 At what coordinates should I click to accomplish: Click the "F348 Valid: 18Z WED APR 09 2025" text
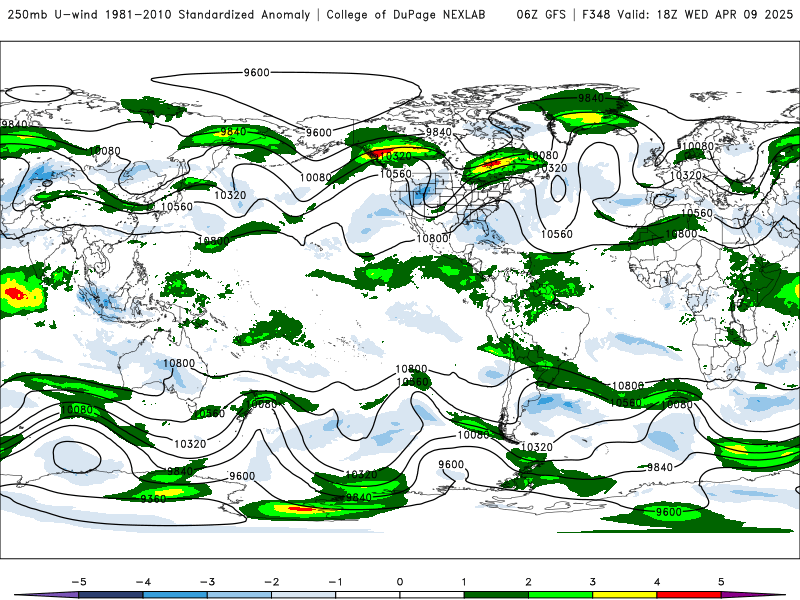687,14
